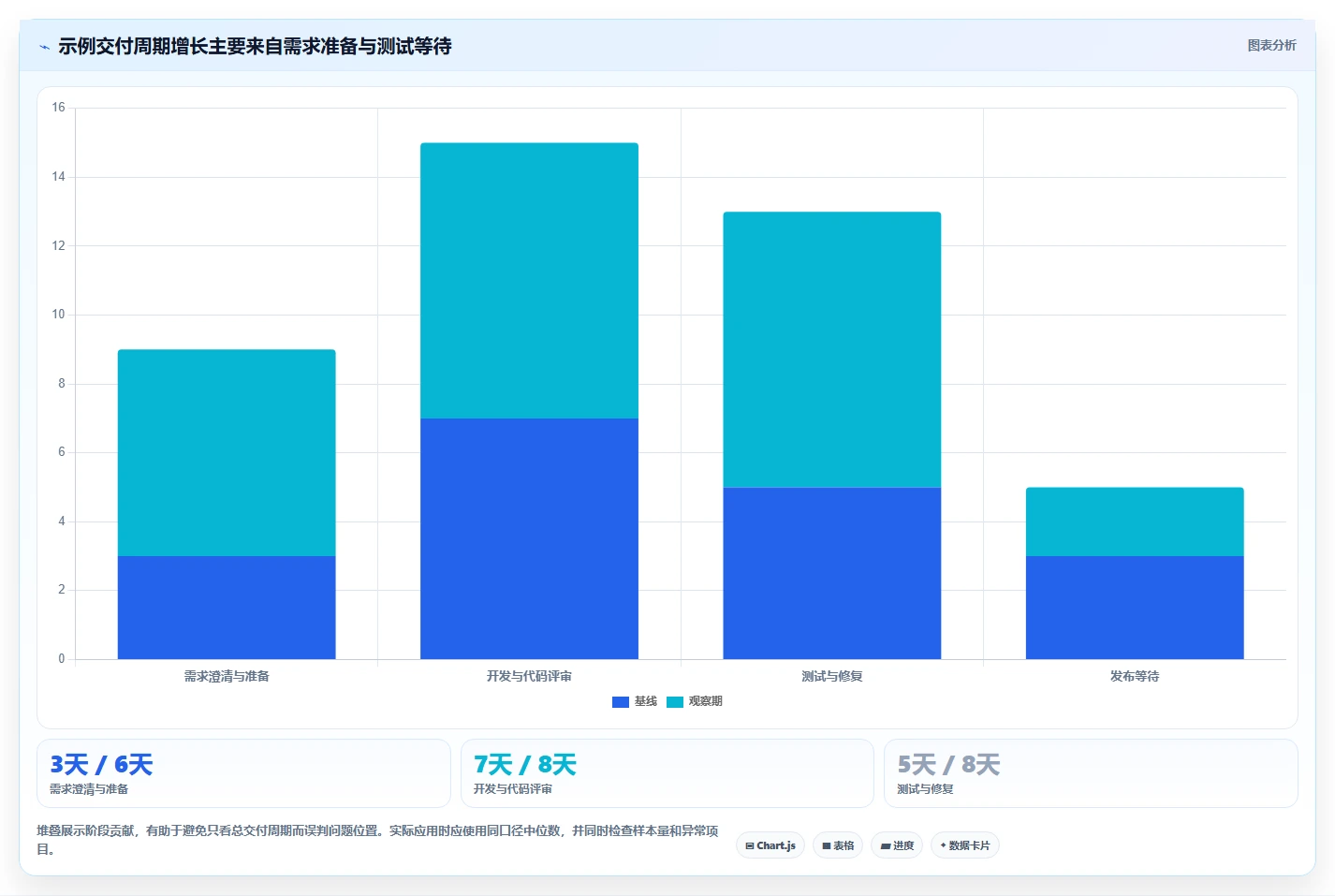Click the 观察期 cyan bar segment for 发布等待
Image resolution: width=1335 pixels, height=896 pixels.
(x=1135, y=521)
